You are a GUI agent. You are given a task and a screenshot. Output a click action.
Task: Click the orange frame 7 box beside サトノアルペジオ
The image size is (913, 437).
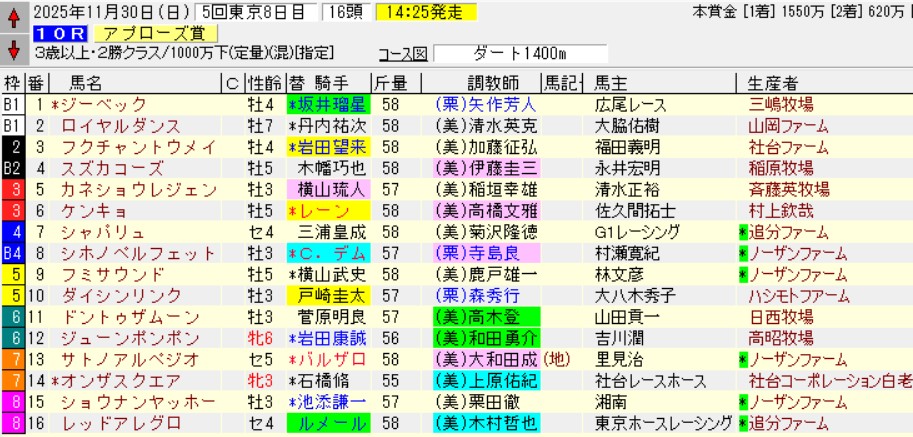click(x=13, y=359)
